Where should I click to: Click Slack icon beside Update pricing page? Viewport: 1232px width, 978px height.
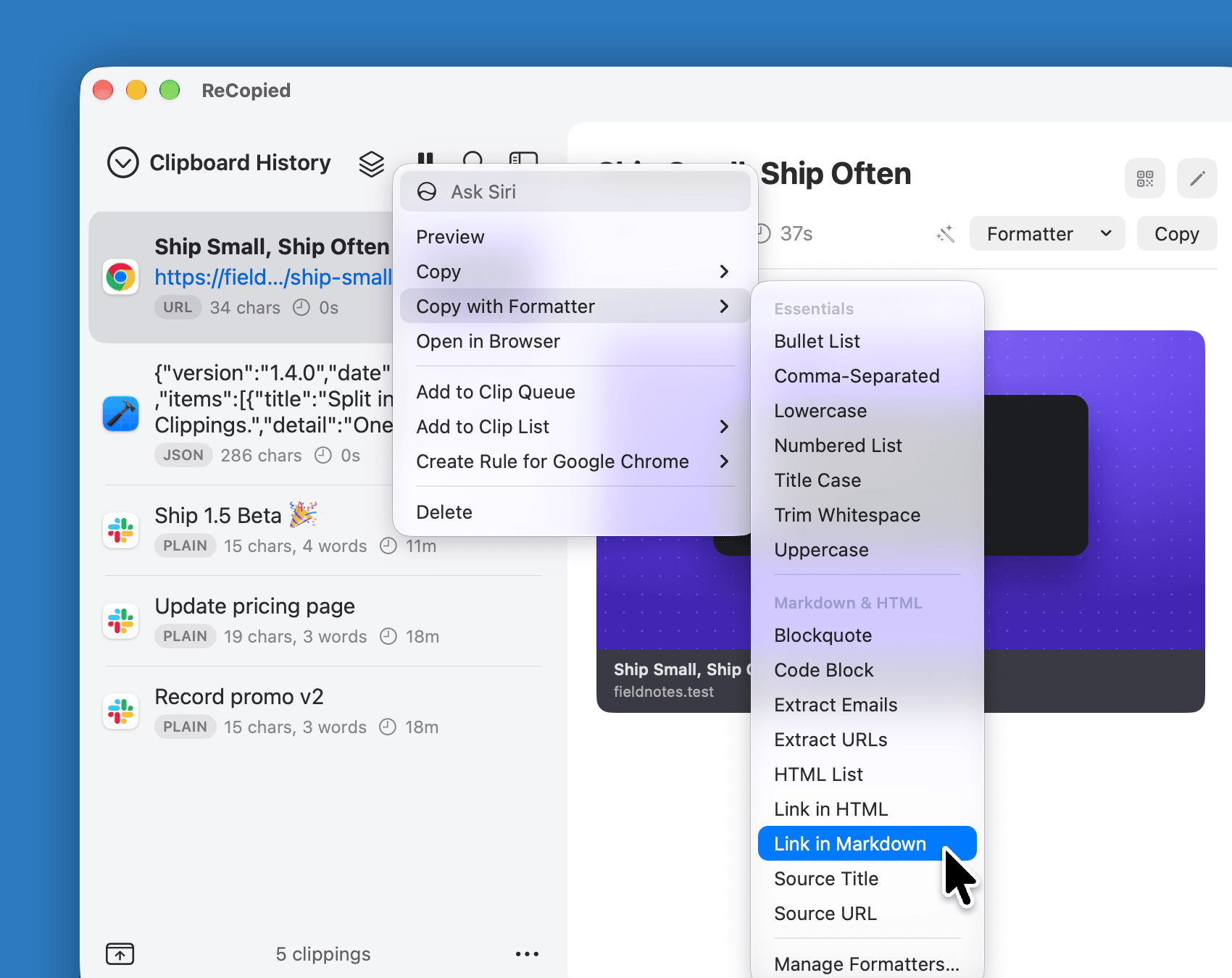pyautogui.click(x=120, y=621)
